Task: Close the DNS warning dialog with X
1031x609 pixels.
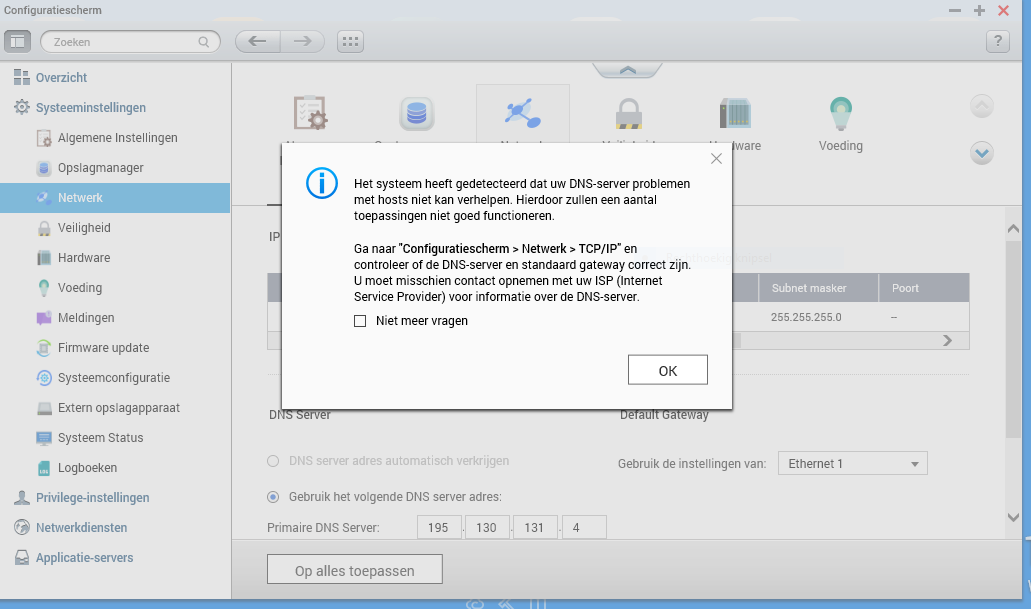Action: click(716, 158)
